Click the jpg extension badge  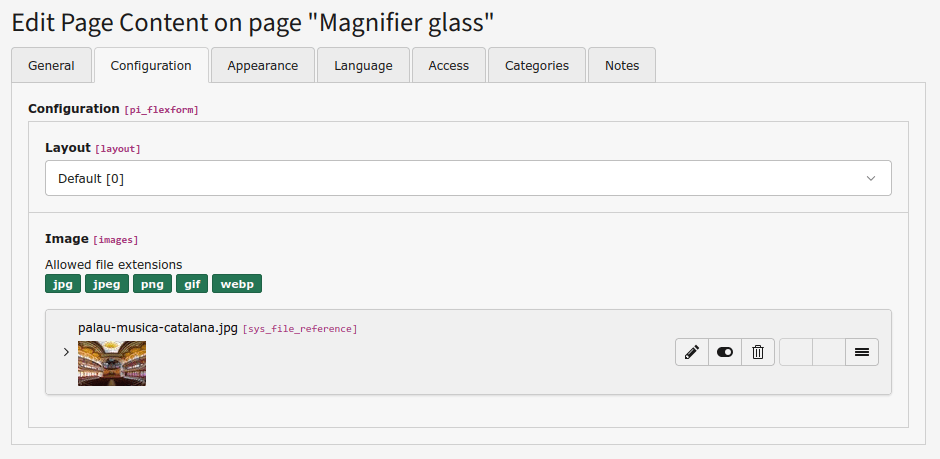(x=62, y=284)
